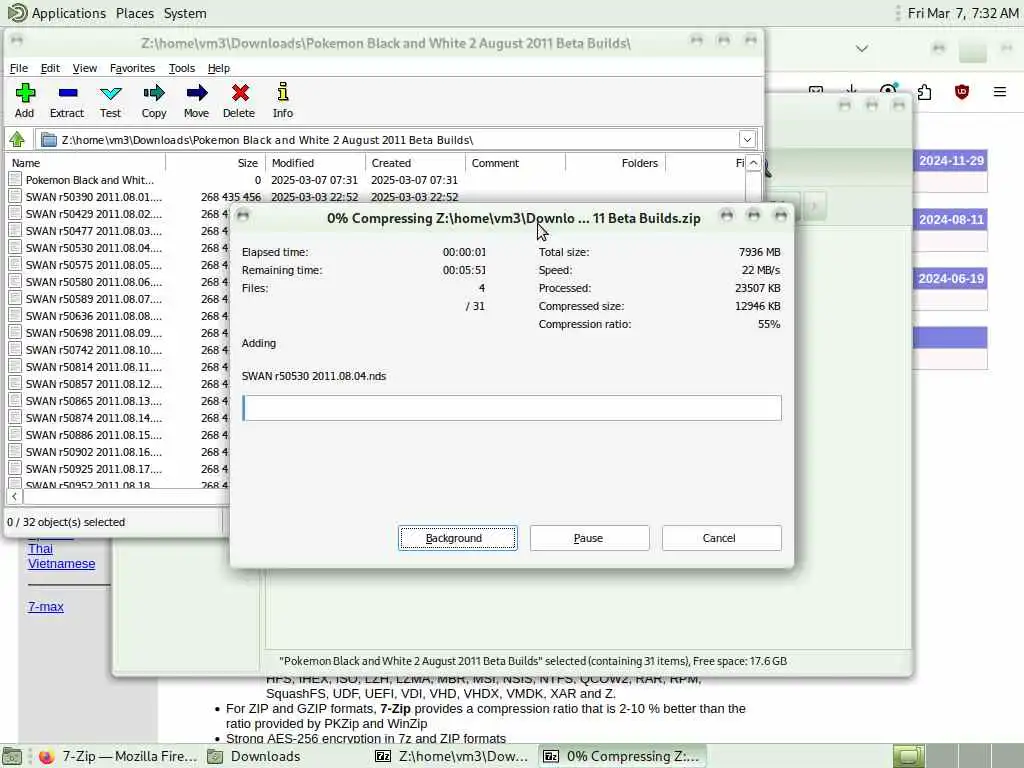Screen dimensions: 1024x768
Task: Sort by Size column header
Action: click(216, 163)
